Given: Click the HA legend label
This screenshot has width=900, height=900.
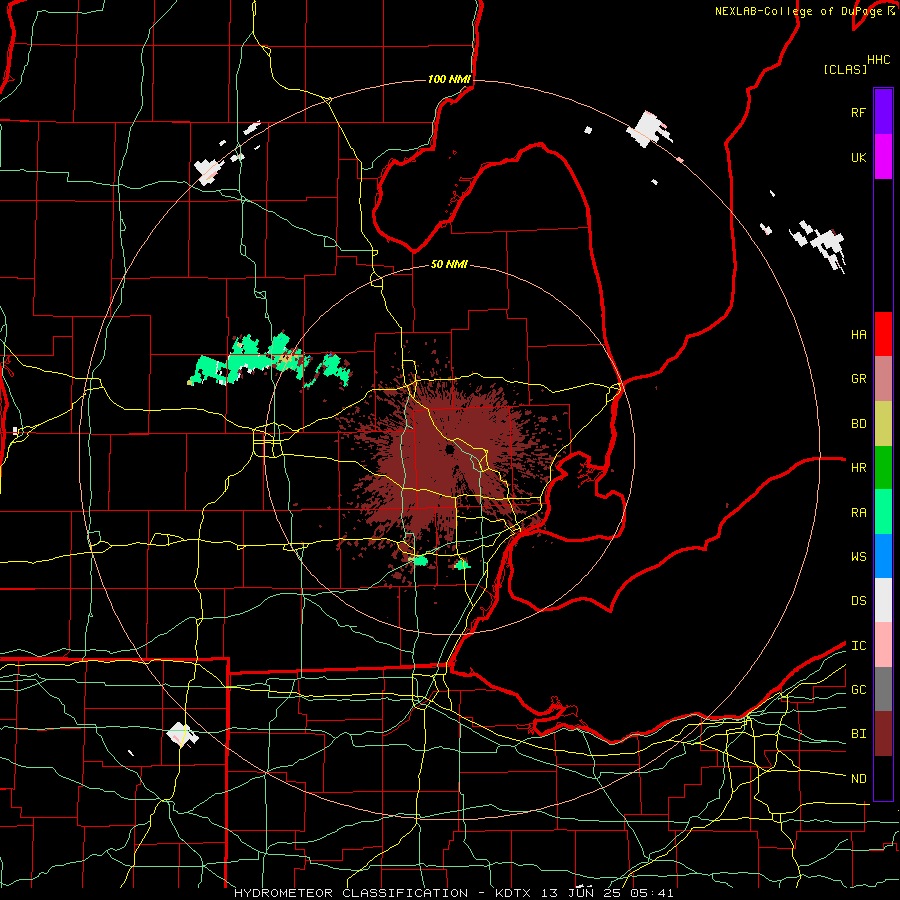Looking at the screenshot, I should click(x=859, y=335).
